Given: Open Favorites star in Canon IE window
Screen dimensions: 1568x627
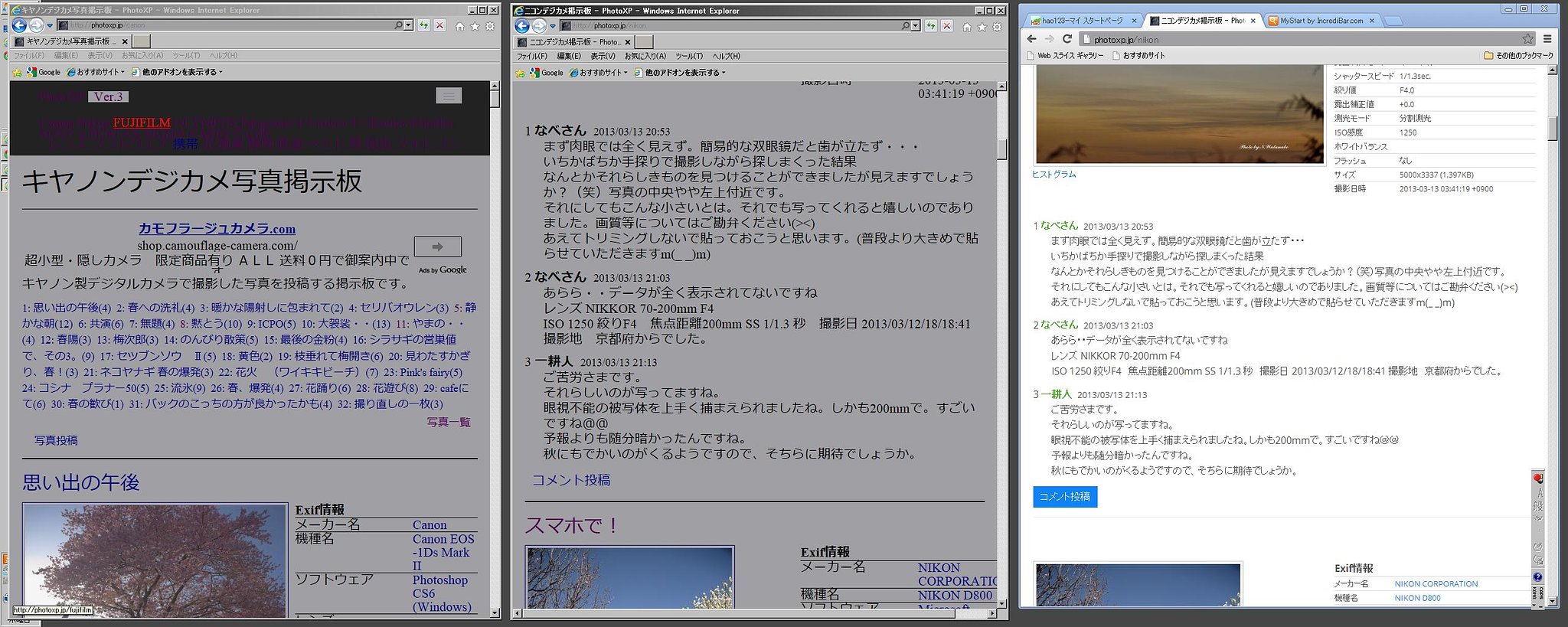Looking at the screenshot, I should [x=475, y=26].
